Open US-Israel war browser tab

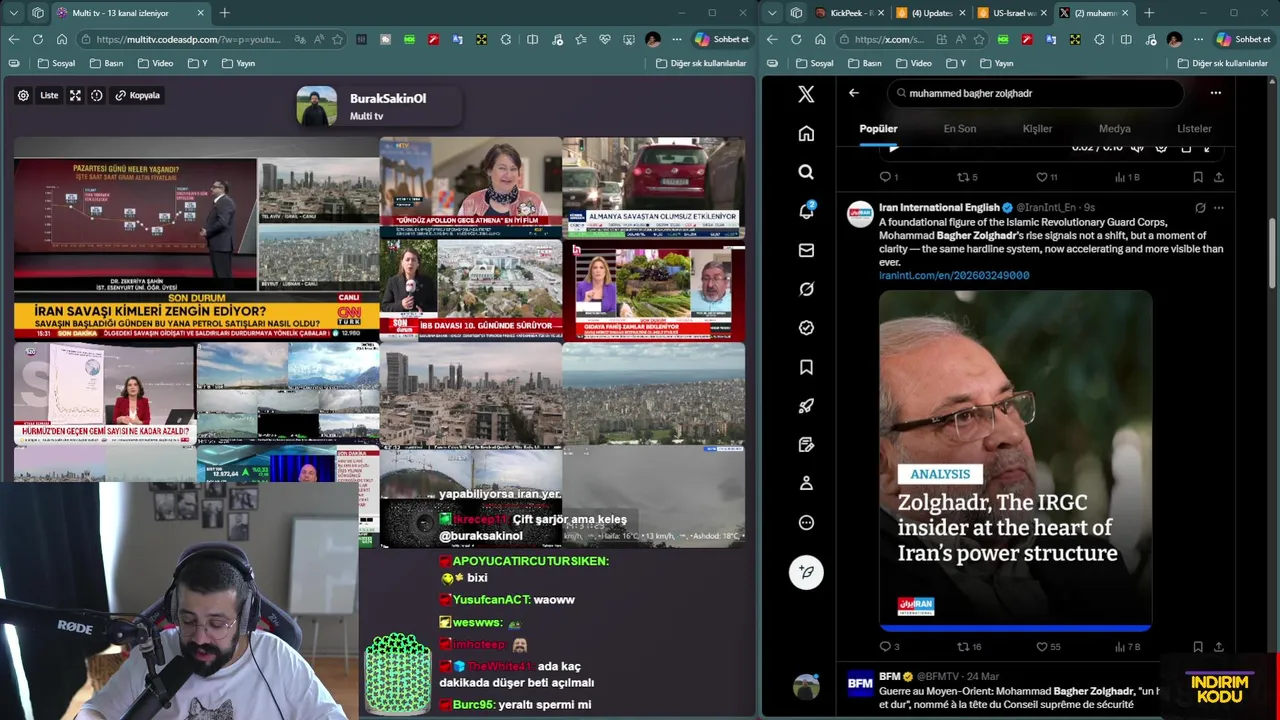pos(1012,13)
